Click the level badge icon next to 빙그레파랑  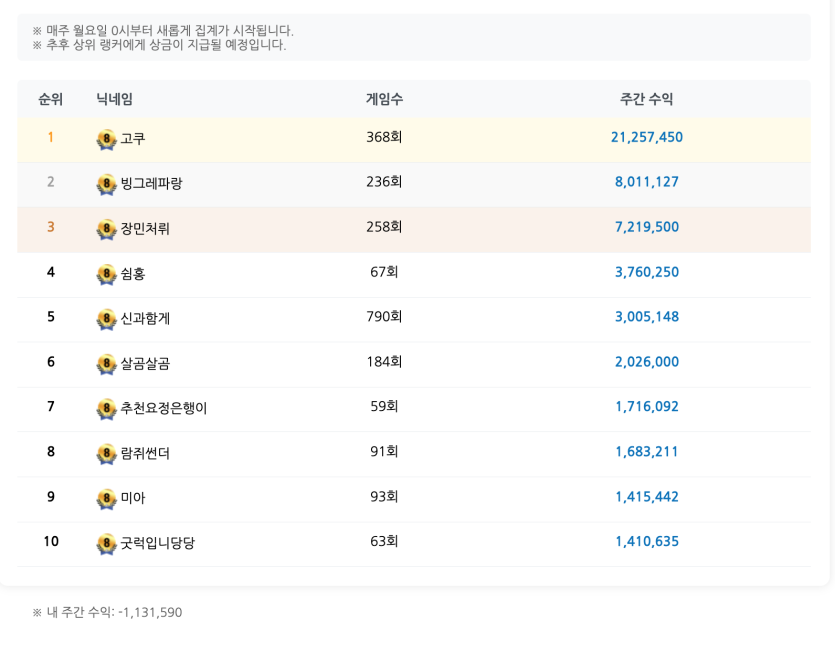click(x=107, y=184)
